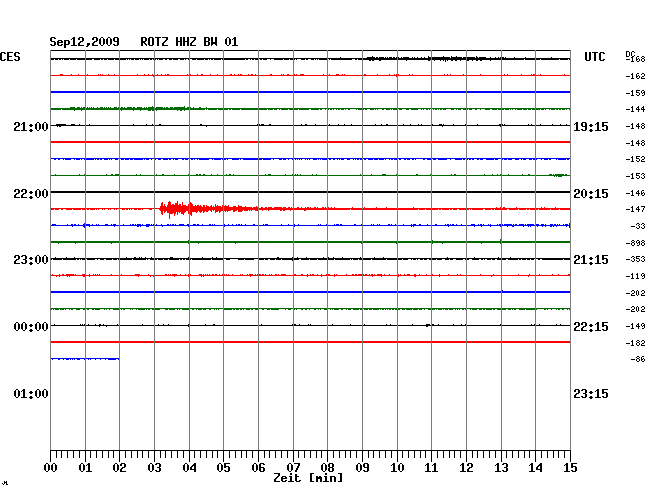This screenshot has height=494, width=650.
Task: Click minute tick label 06 on time axis
Action: [258, 468]
